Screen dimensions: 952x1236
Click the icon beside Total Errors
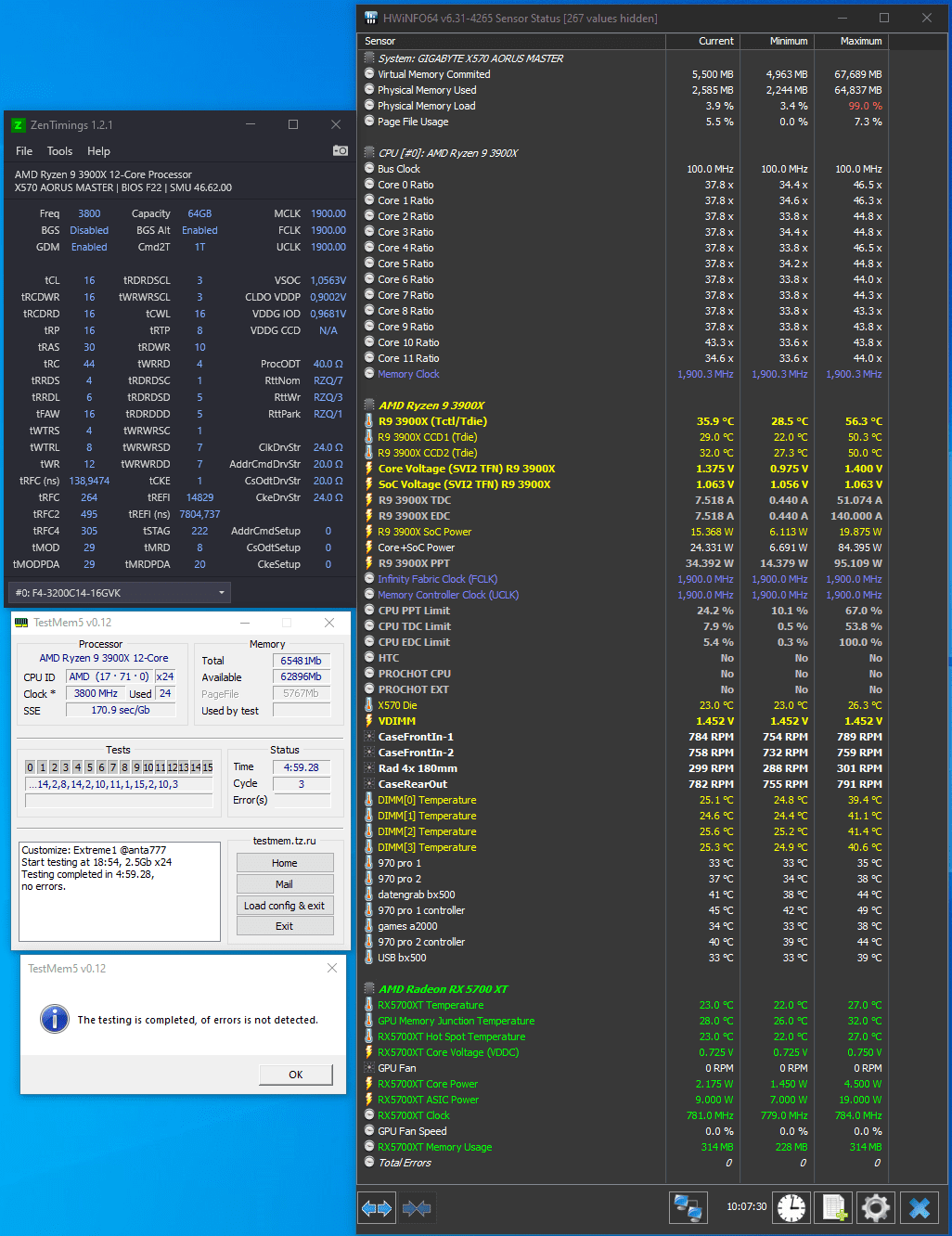point(369,1163)
